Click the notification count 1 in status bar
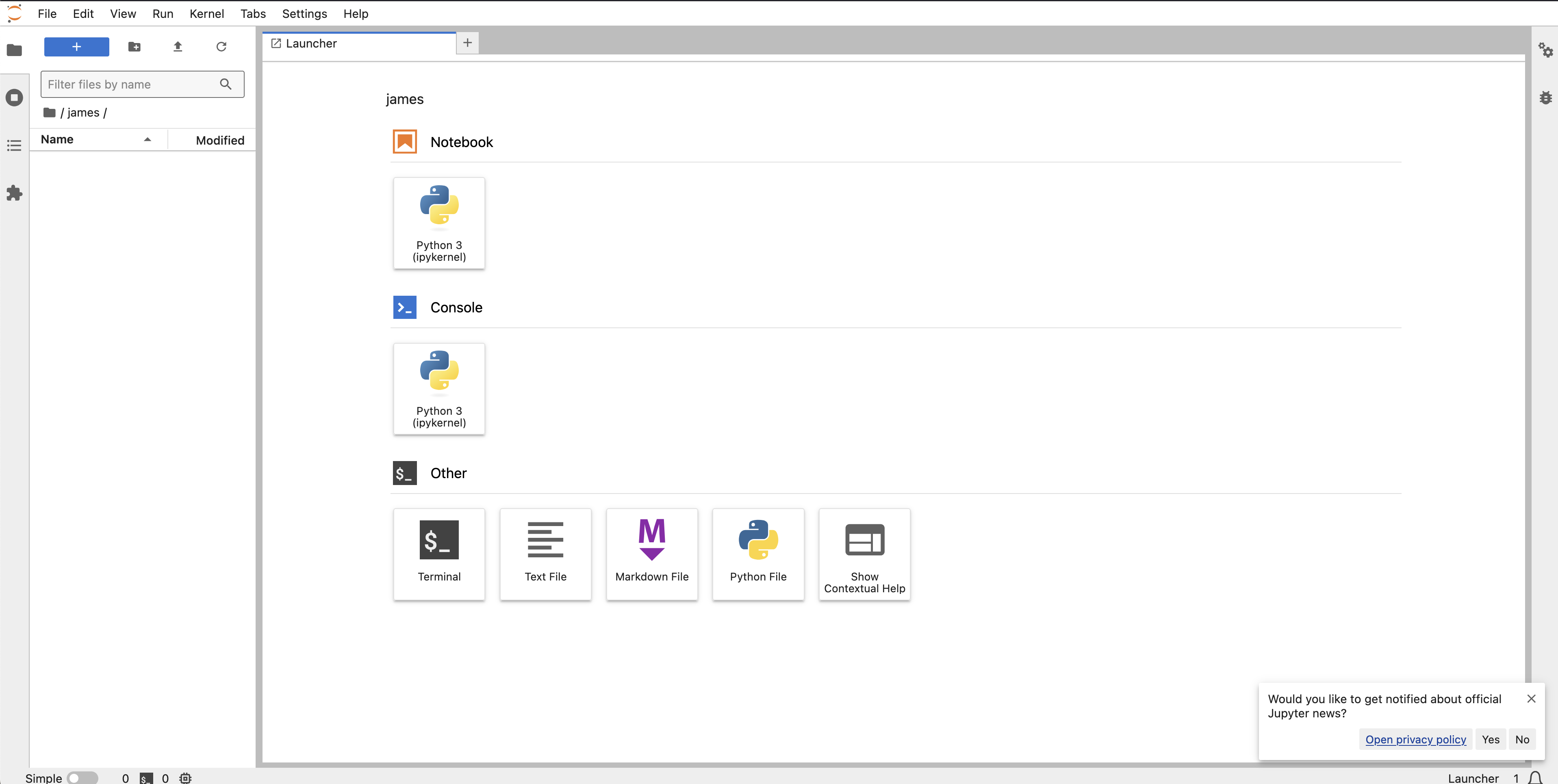This screenshot has height=784, width=1558. [1516, 778]
